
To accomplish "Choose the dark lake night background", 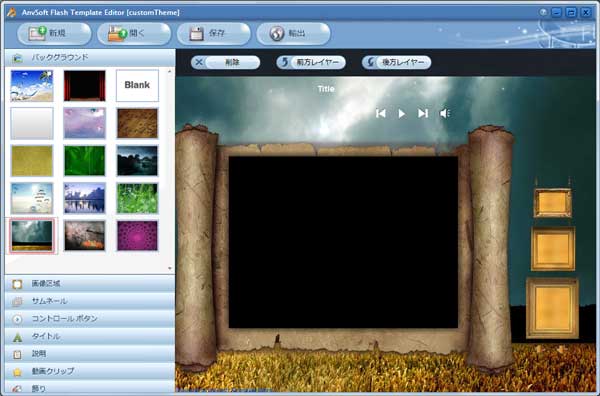I will (x=137, y=160).
